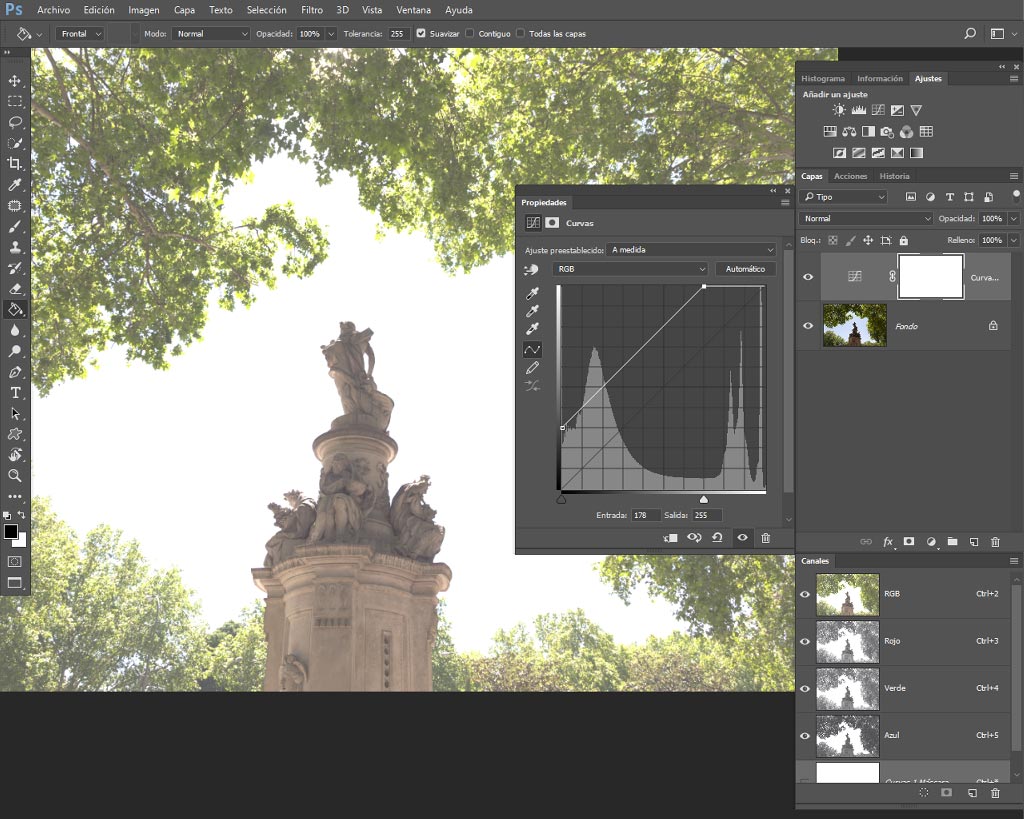Select the Horizontal Type tool
1024x819 pixels.
14,393
